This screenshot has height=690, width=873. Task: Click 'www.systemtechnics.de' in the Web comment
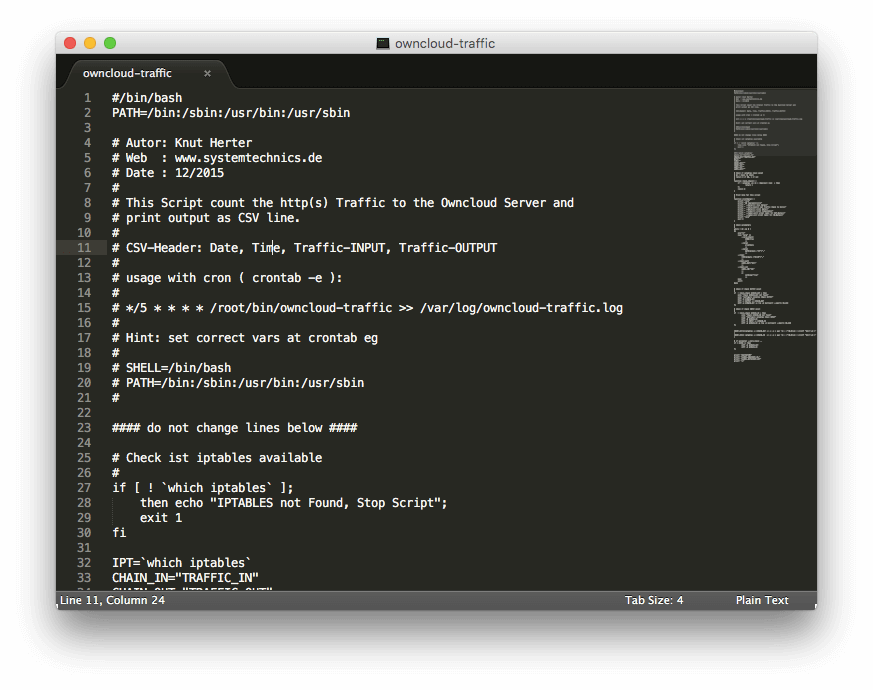[248, 158]
